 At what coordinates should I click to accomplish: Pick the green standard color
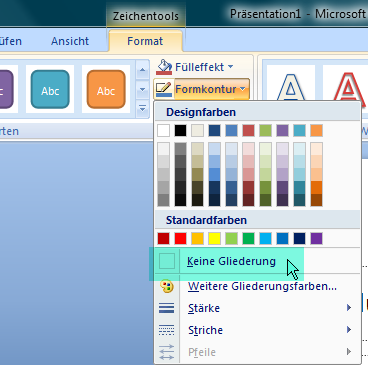click(x=248, y=238)
